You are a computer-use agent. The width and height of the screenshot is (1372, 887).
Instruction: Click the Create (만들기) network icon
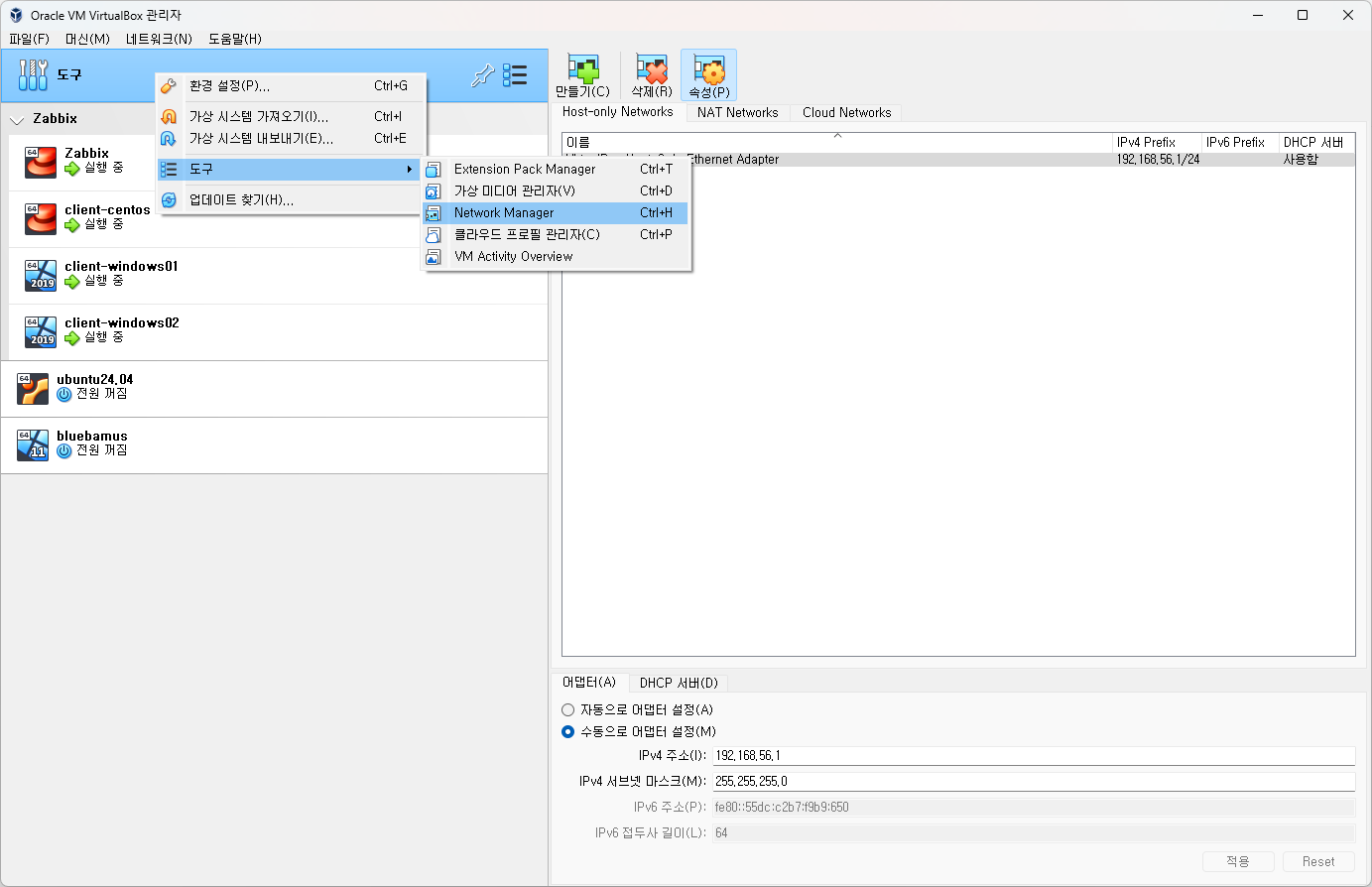click(583, 68)
